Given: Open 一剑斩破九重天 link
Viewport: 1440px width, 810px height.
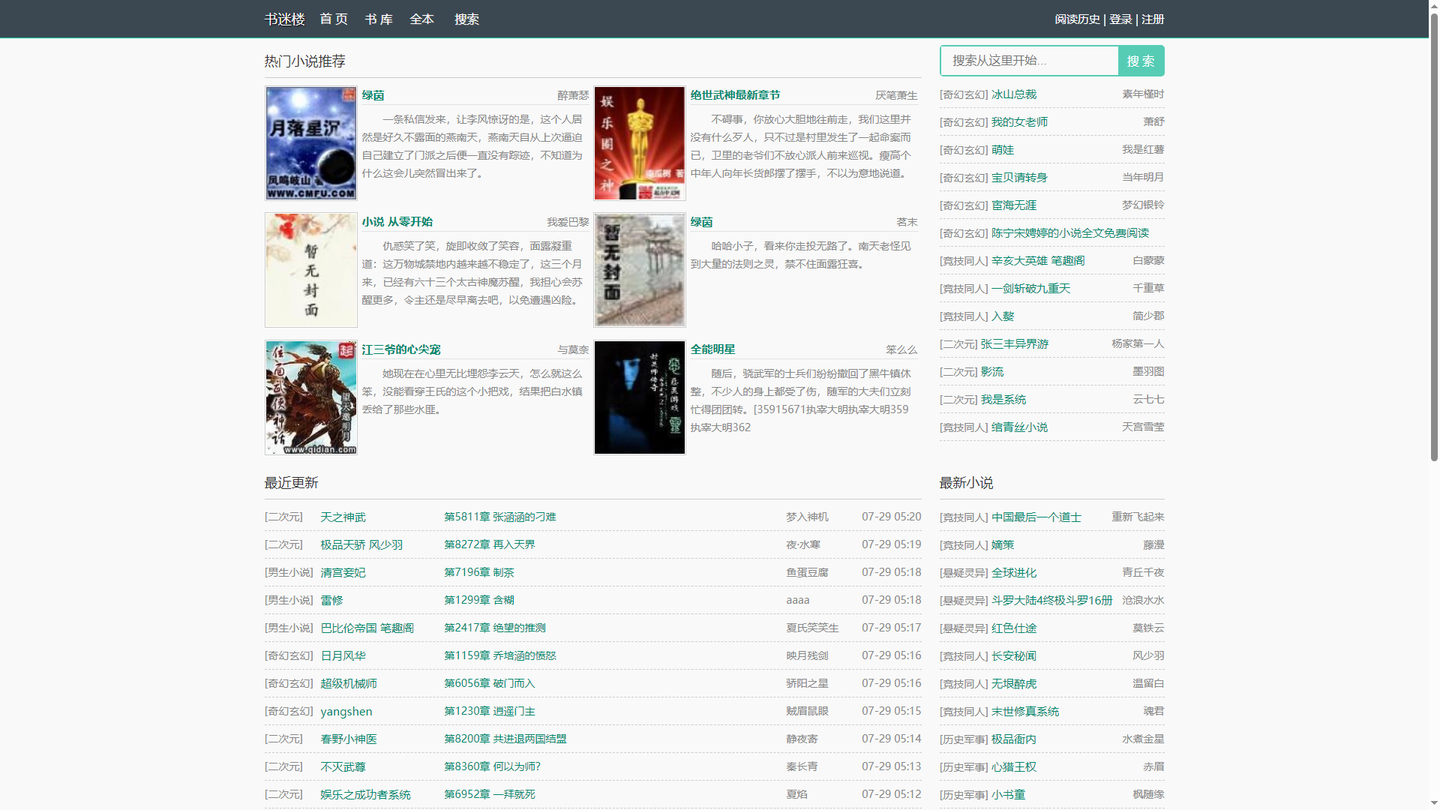Looking at the screenshot, I should [1031, 288].
